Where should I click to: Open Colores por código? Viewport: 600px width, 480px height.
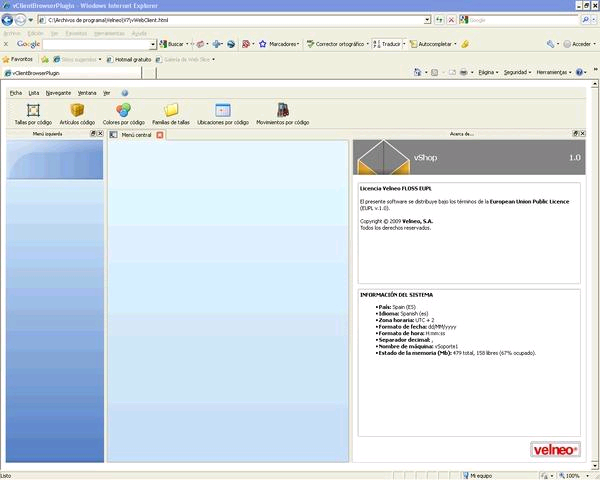coord(124,114)
